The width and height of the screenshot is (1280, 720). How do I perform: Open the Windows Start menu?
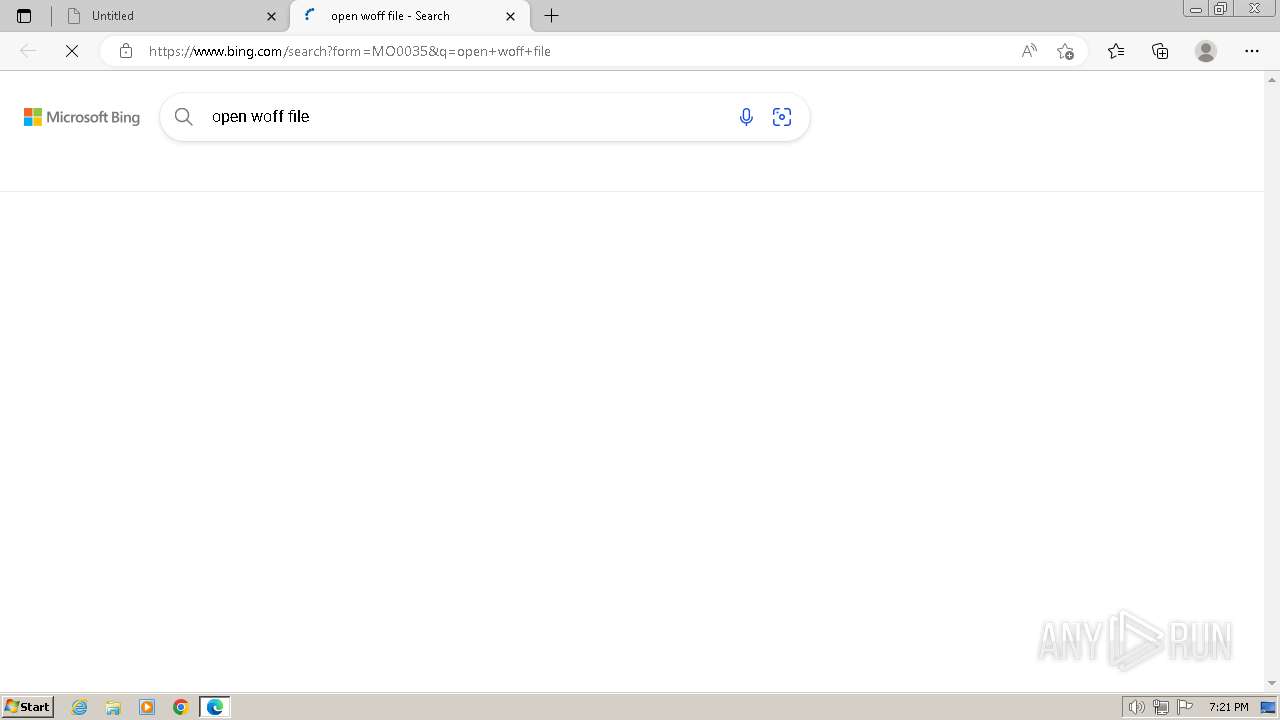click(28, 707)
